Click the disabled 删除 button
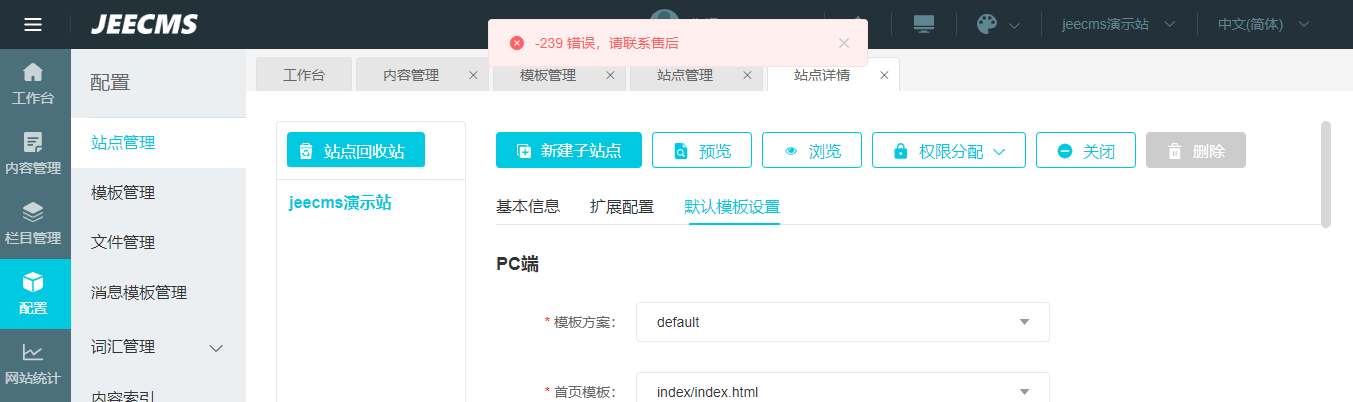1353x402 pixels. click(x=1196, y=150)
